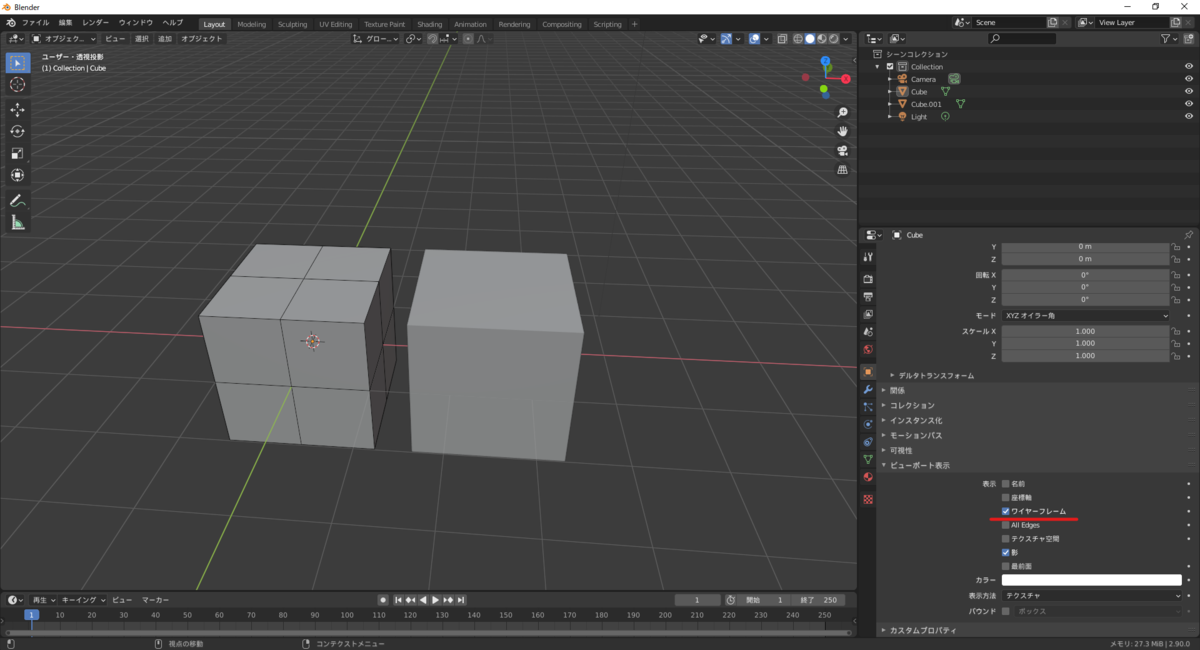Open the モード XYZ オイラー角 dropdown
The height and width of the screenshot is (650, 1200).
[1085, 315]
